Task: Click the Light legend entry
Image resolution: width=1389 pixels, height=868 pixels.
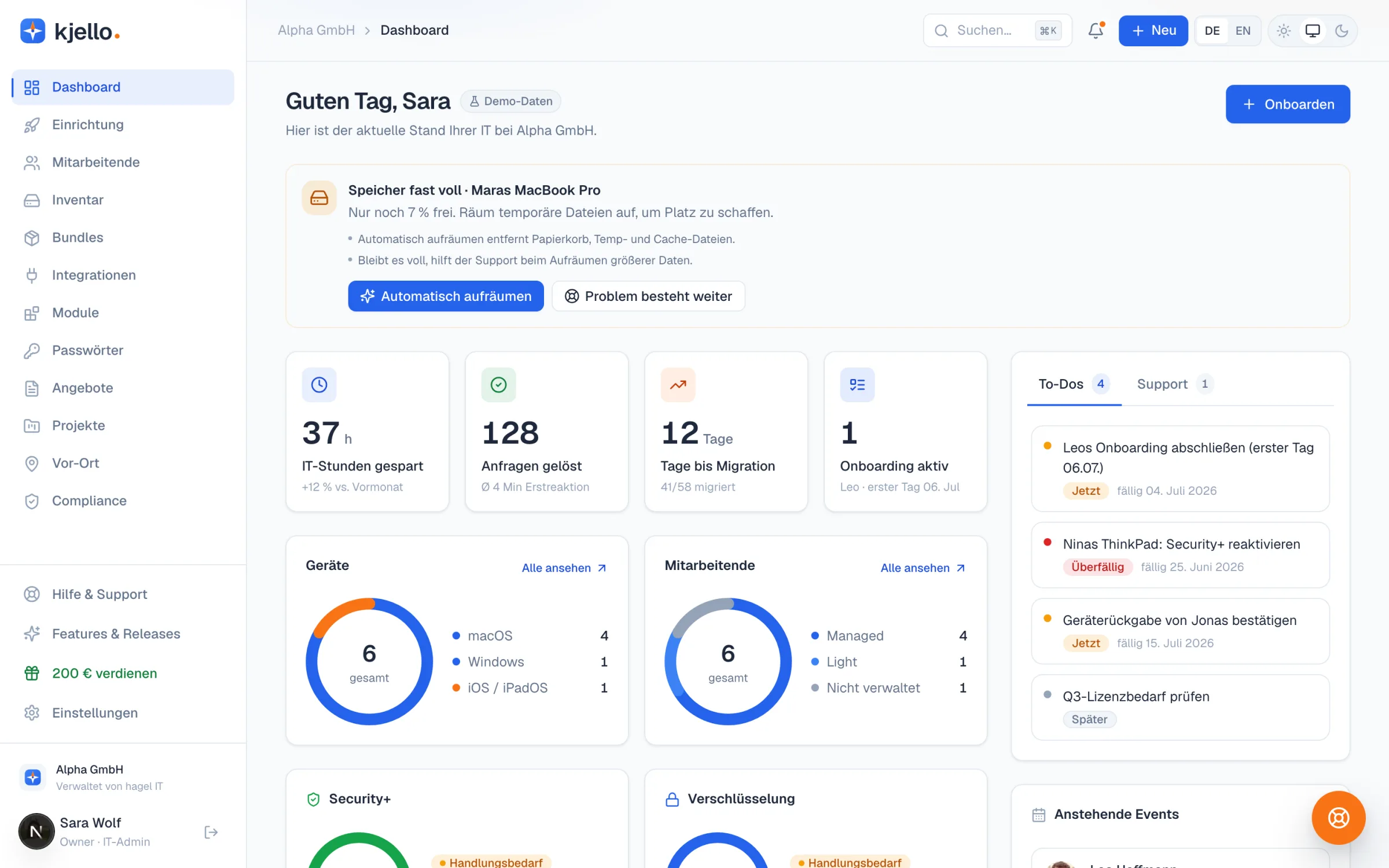Action: (889, 662)
